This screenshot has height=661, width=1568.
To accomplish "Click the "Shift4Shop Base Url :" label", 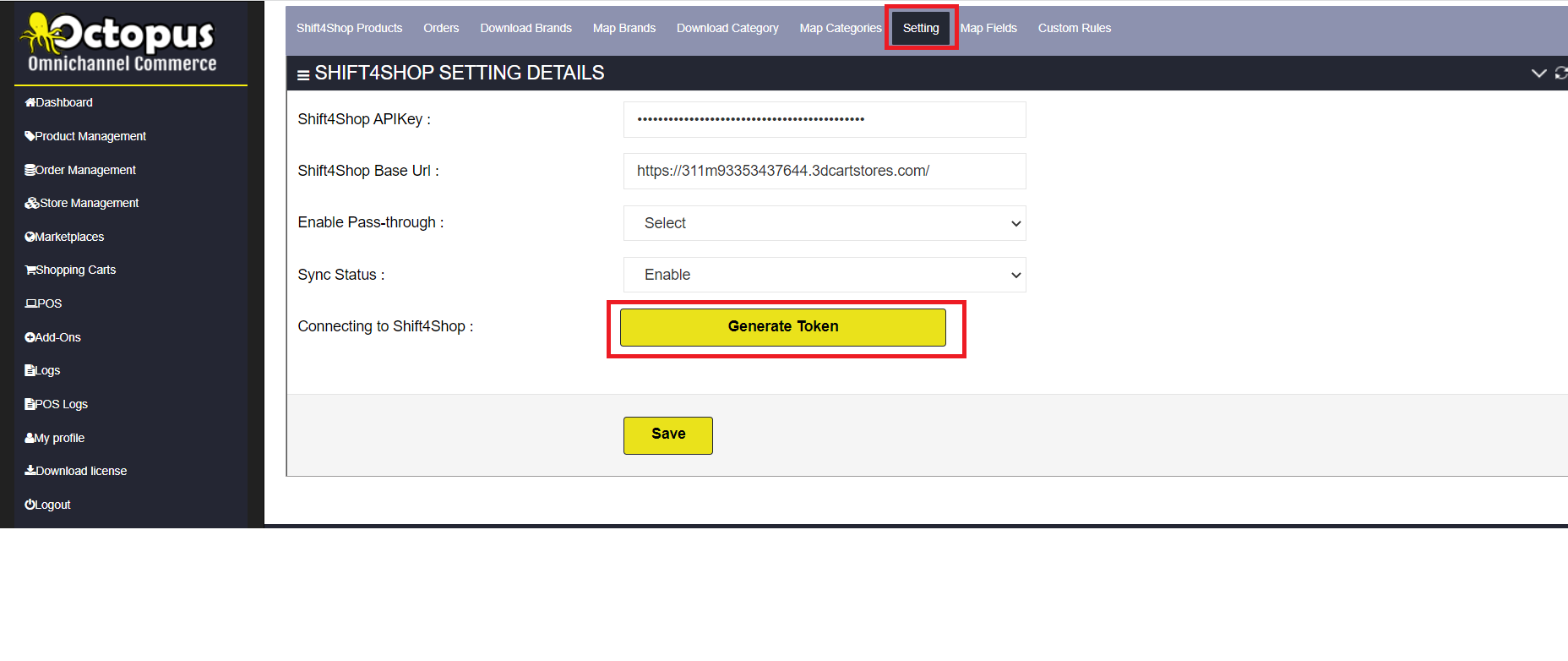I will click(x=368, y=171).
